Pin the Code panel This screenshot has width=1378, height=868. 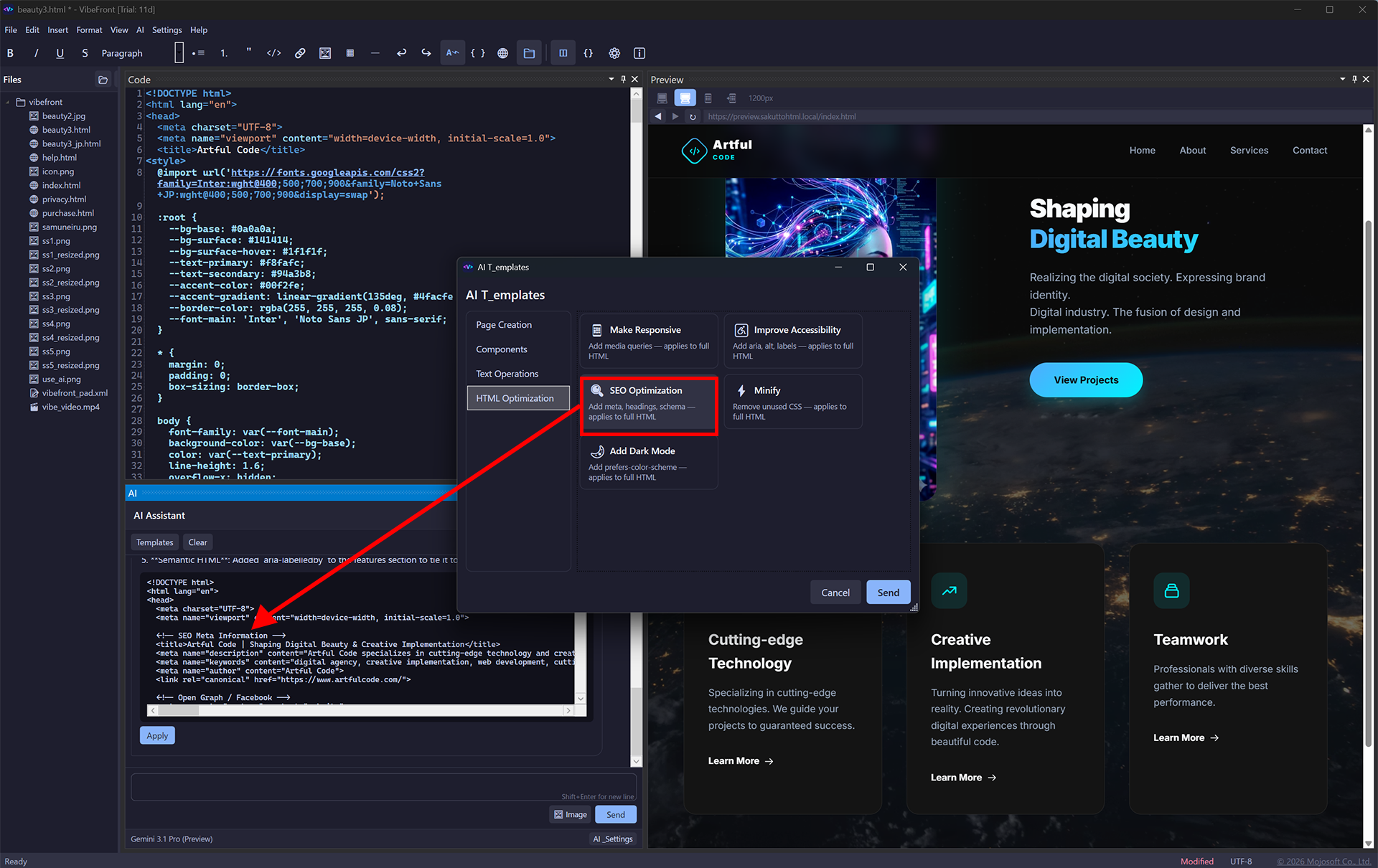pyautogui.click(x=623, y=79)
